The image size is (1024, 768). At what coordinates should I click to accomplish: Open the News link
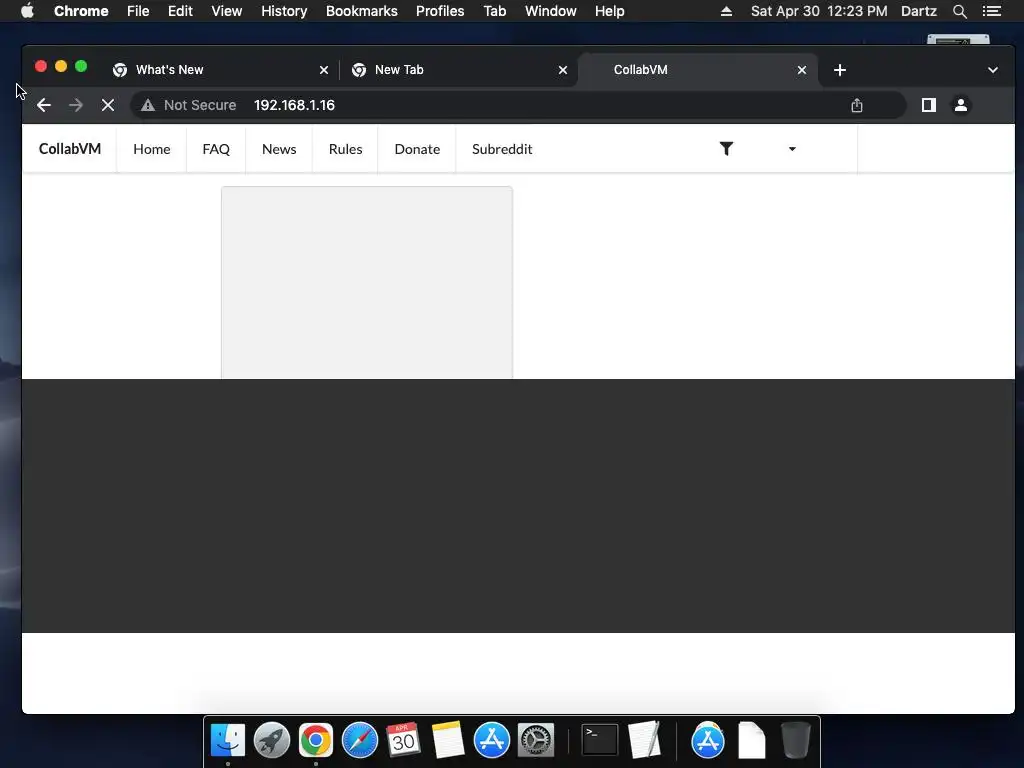pyautogui.click(x=279, y=149)
